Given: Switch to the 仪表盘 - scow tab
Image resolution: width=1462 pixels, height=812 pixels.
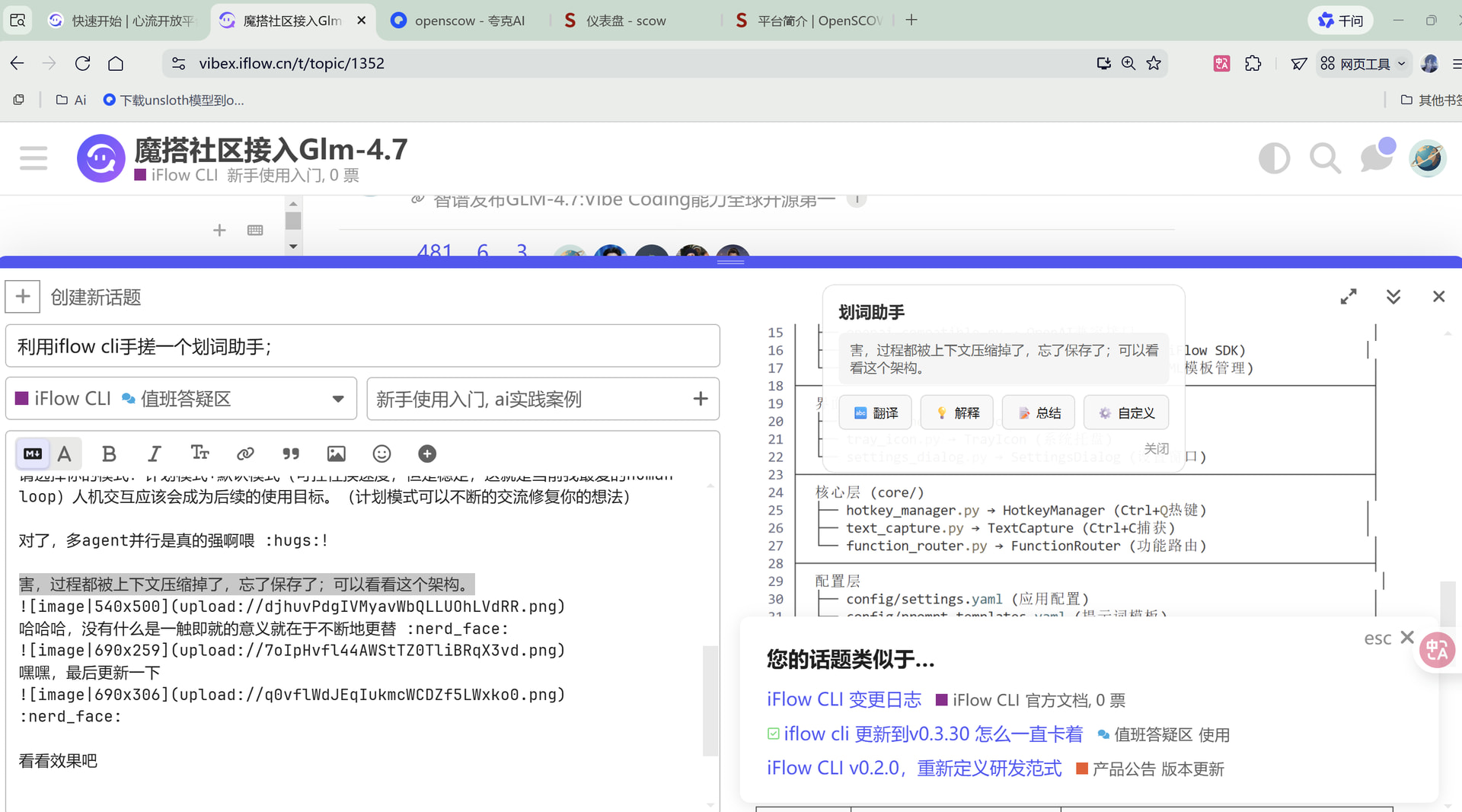Looking at the screenshot, I should 624,21.
